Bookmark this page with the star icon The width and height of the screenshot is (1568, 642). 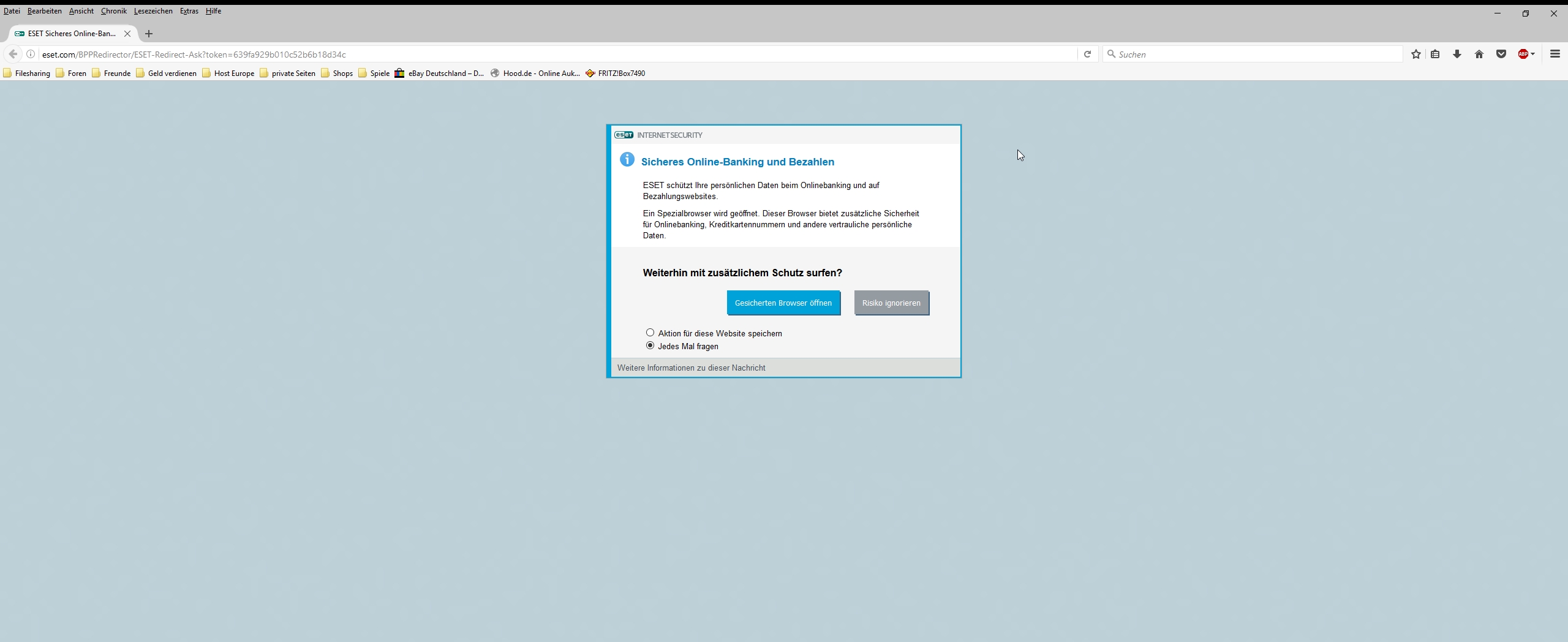click(1415, 54)
